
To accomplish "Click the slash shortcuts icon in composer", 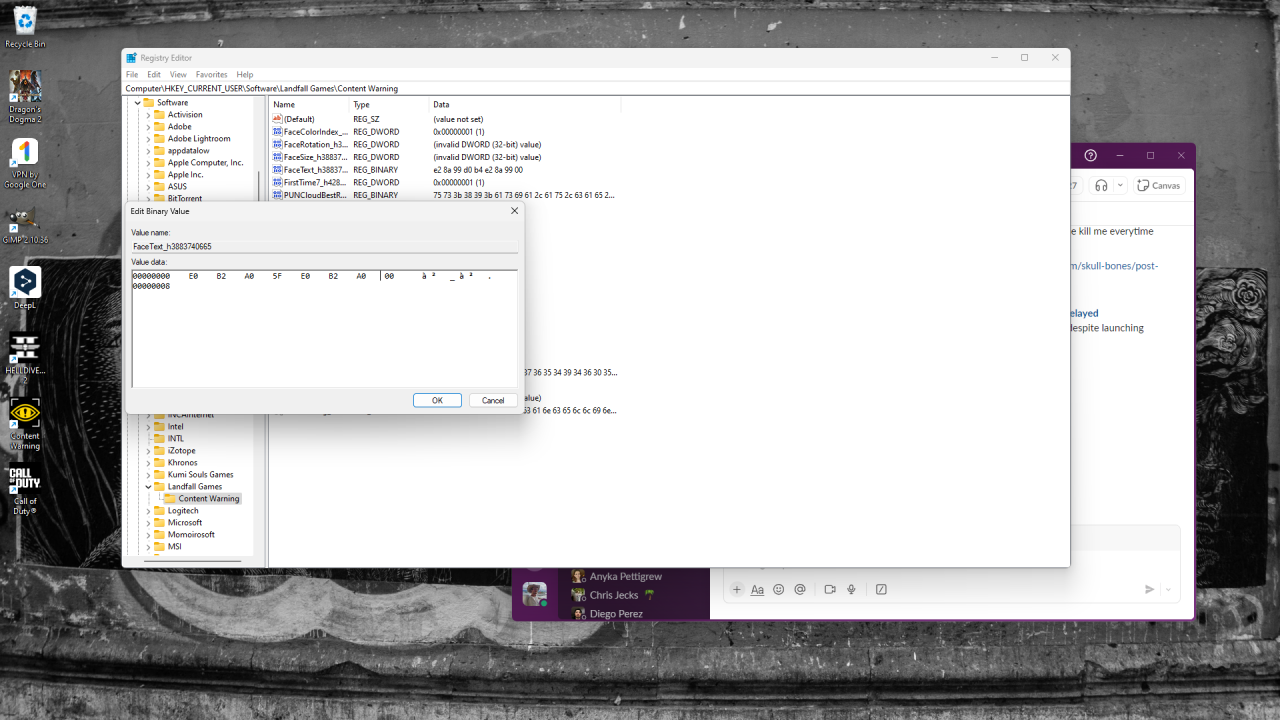I will [x=881, y=590].
